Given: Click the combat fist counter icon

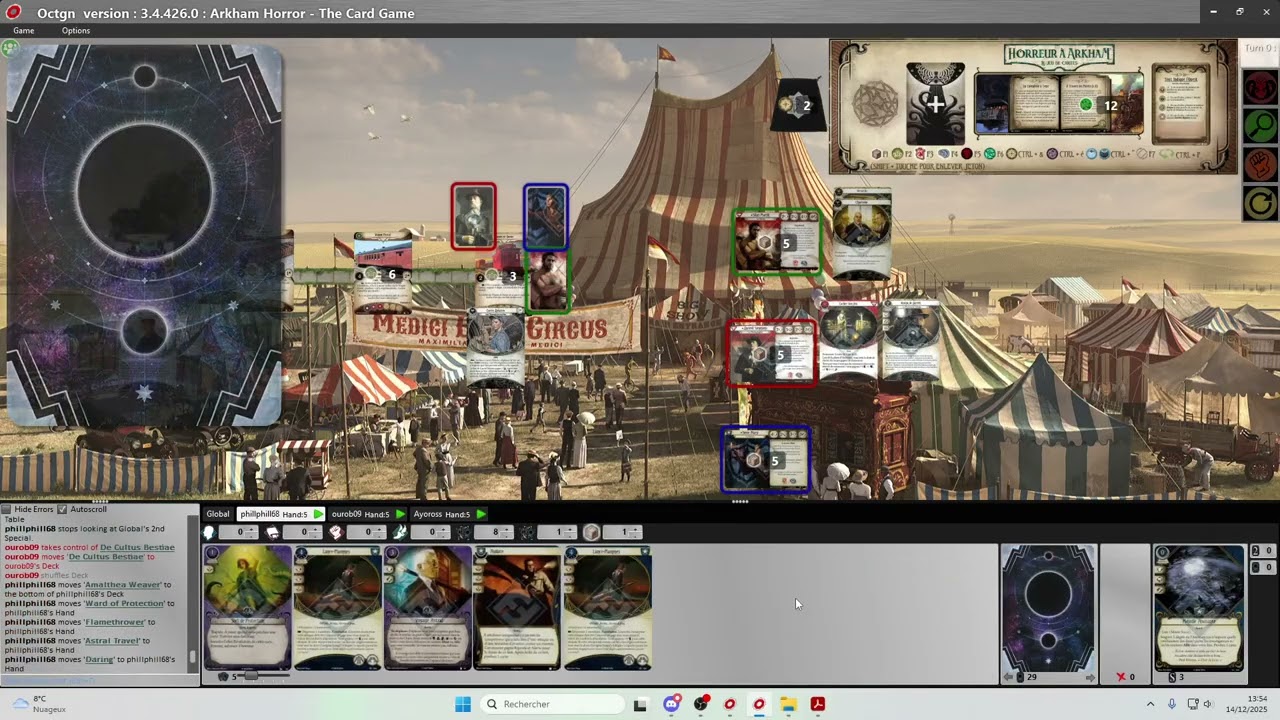Looking at the screenshot, I should pos(336,532).
